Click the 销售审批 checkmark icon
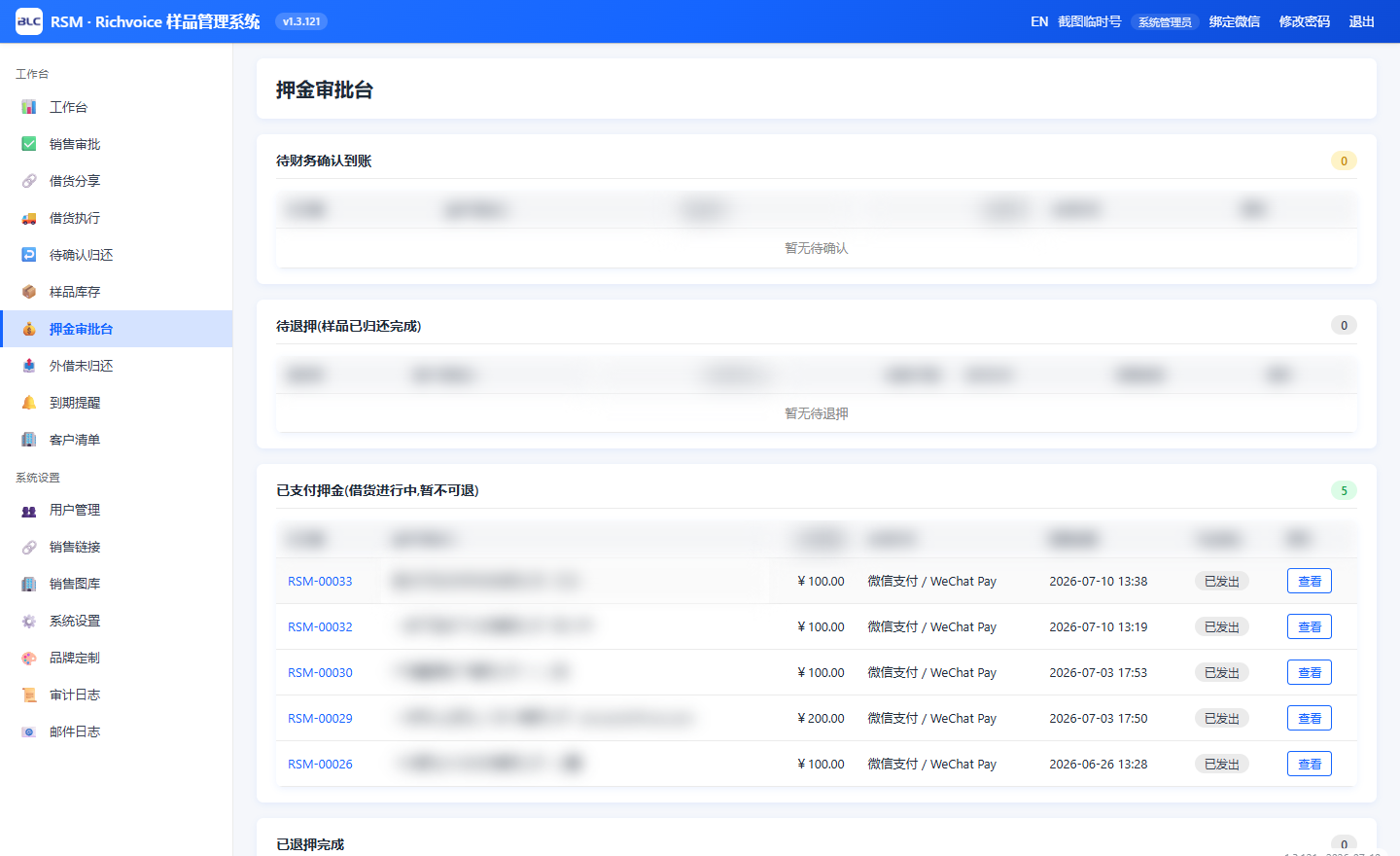This screenshot has height=856, width=1400. [x=29, y=144]
